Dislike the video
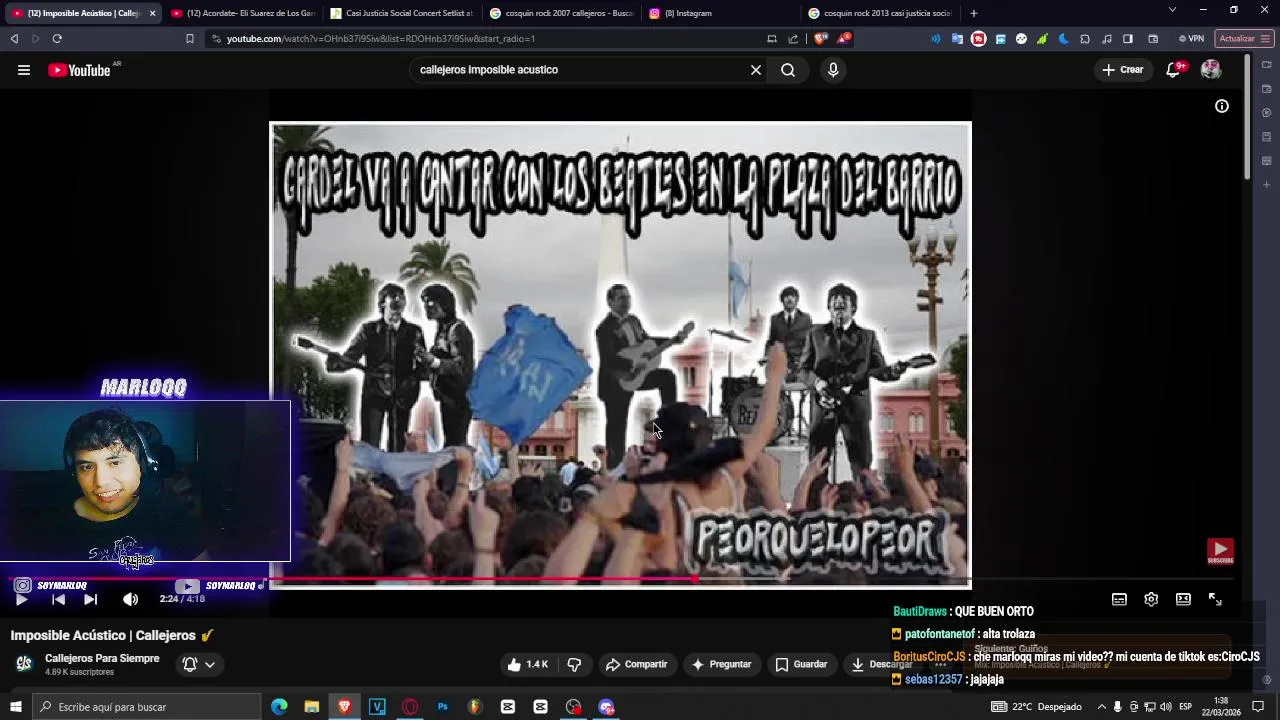The image size is (1280, 720). coord(574,664)
